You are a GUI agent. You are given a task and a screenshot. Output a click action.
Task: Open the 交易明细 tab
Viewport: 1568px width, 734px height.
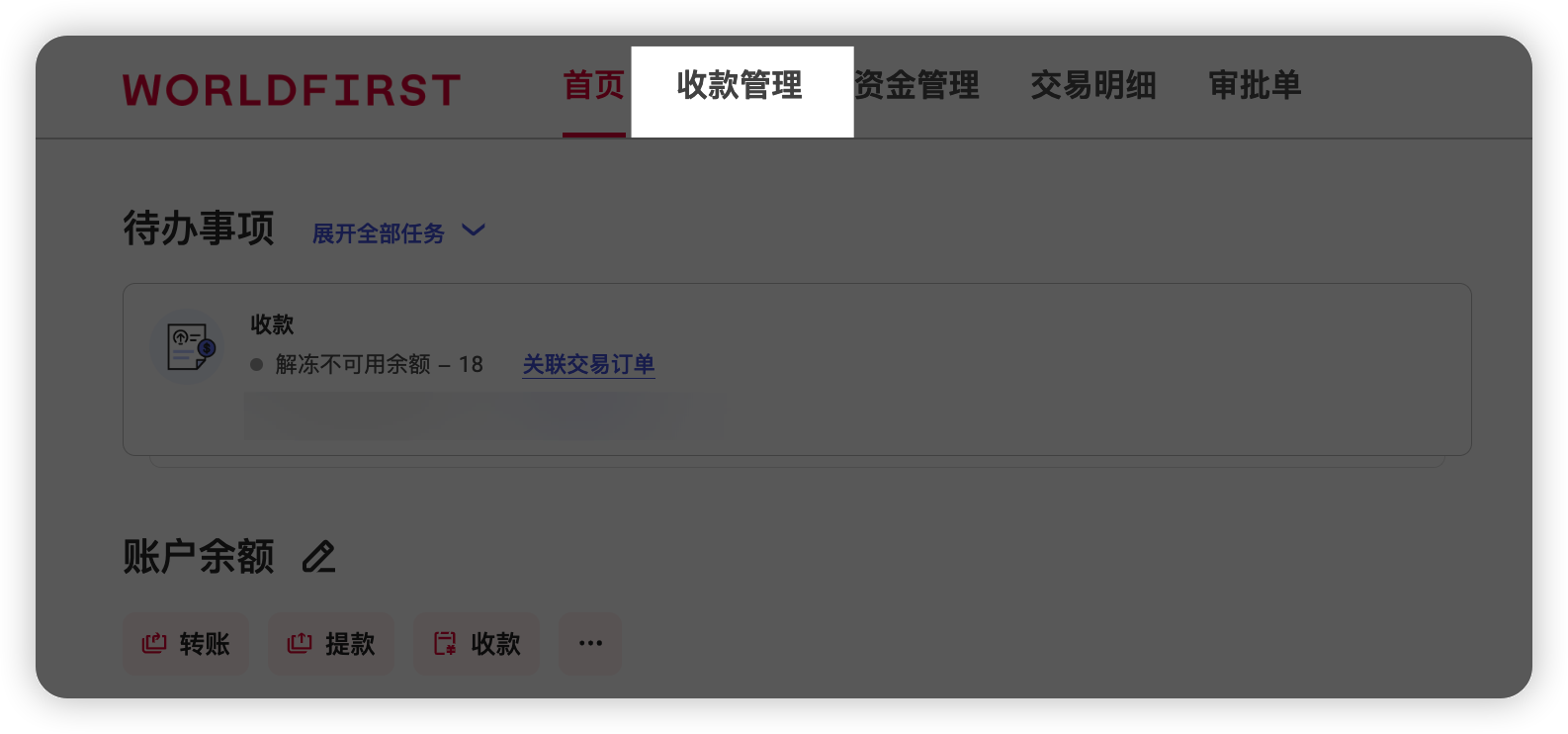coord(1093,86)
